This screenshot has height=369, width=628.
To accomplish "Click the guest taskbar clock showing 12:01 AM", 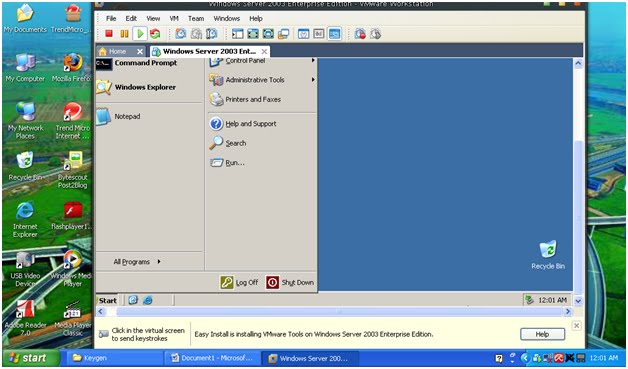I will (x=552, y=300).
